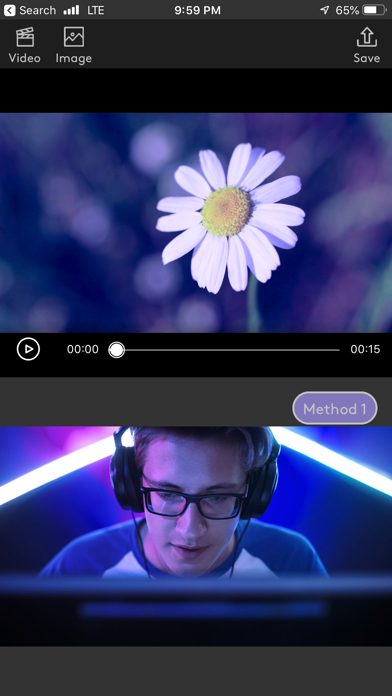Tap the location arrow status icon
Image resolution: width=392 pixels, height=696 pixels.
(x=325, y=10)
